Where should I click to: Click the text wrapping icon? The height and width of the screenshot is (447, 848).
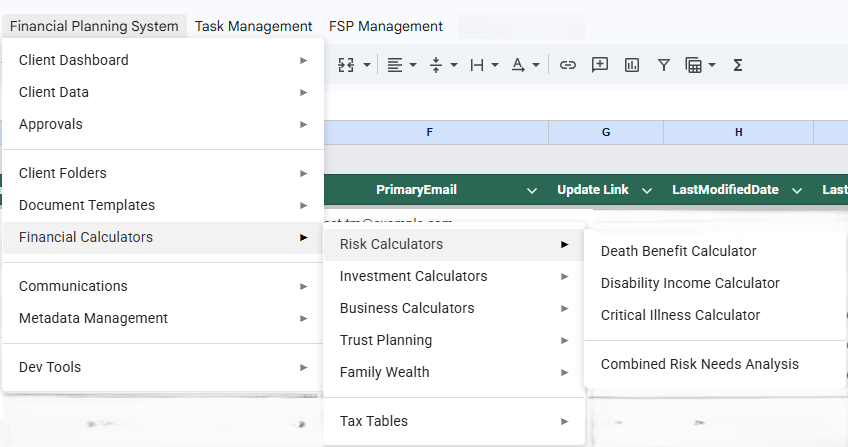[x=477, y=65]
